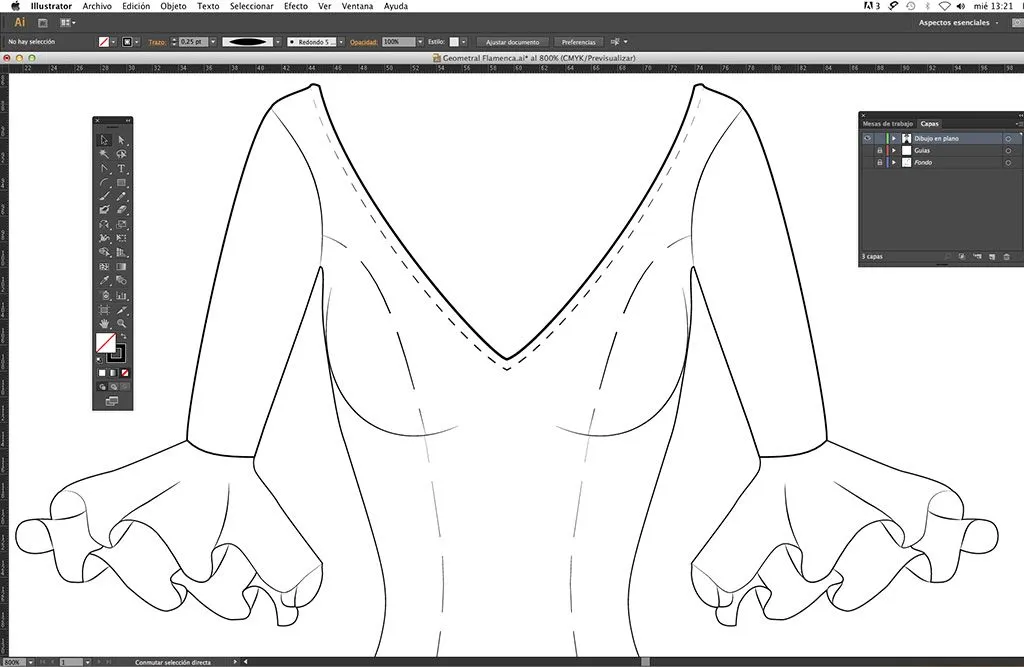Select the Magic Wand tool

point(104,154)
